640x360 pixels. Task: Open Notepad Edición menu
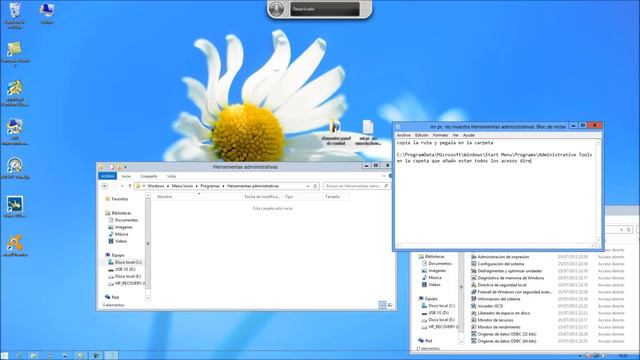pyautogui.click(x=422, y=135)
